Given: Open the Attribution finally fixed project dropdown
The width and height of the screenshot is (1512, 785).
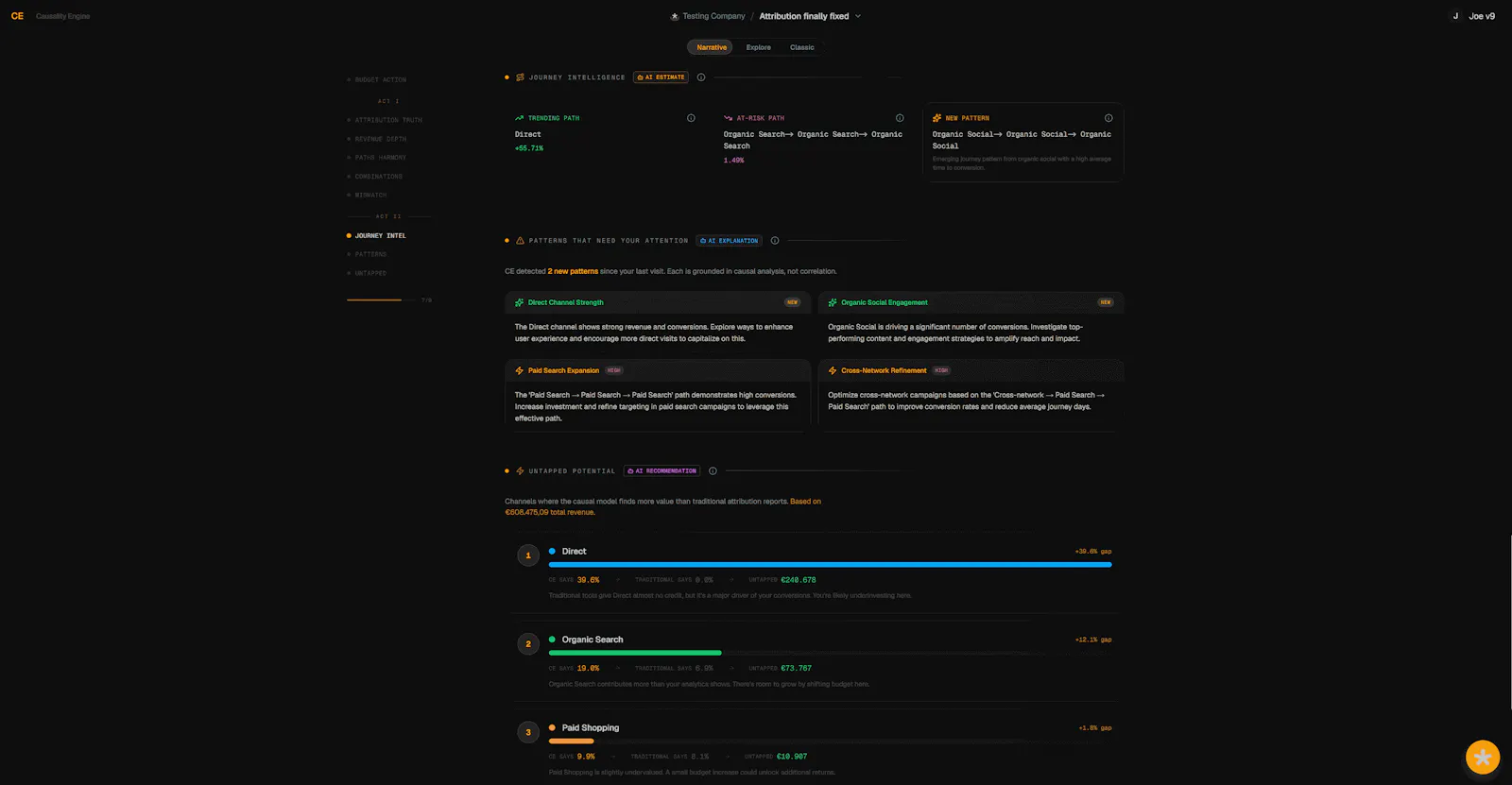Looking at the screenshot, I should point(810,16).
